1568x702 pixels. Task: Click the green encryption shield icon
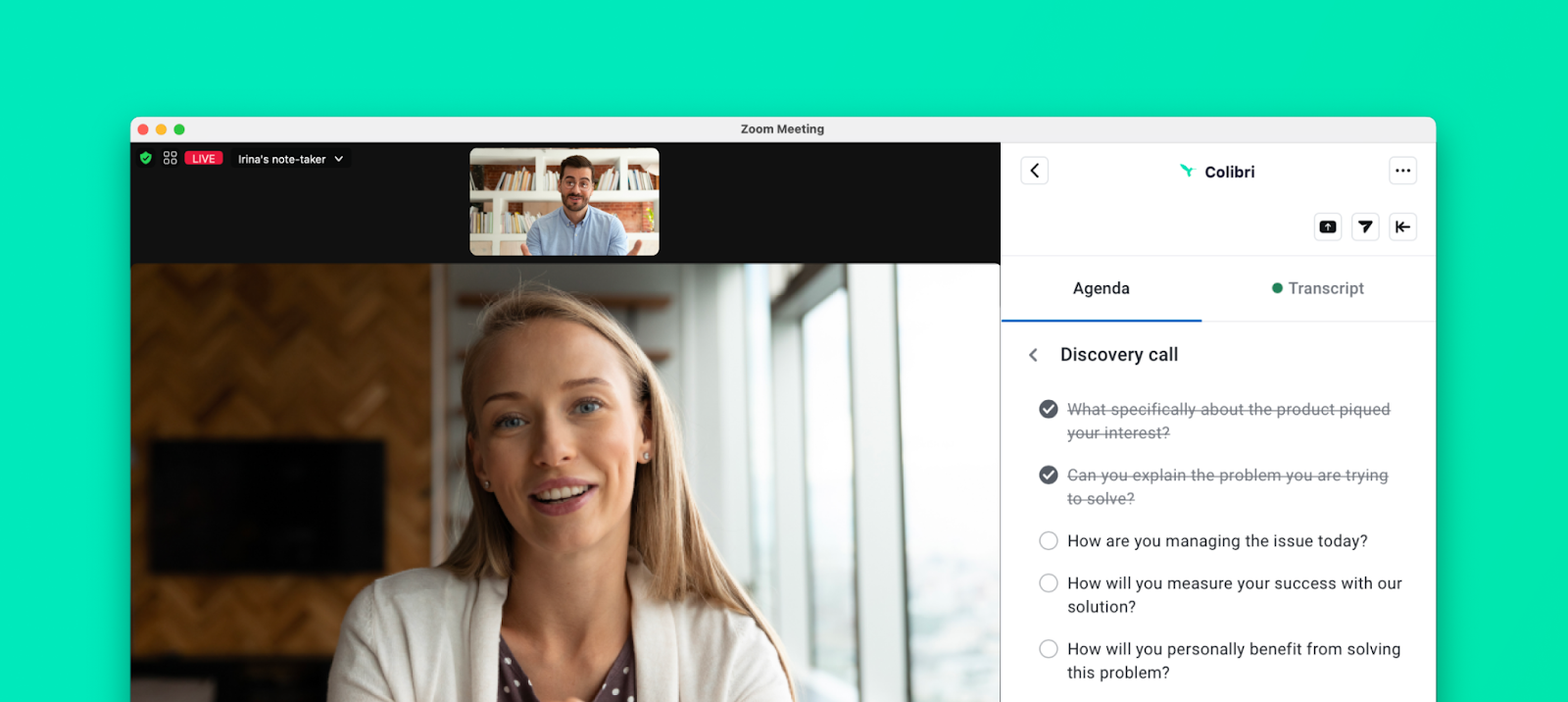[146, 158]
